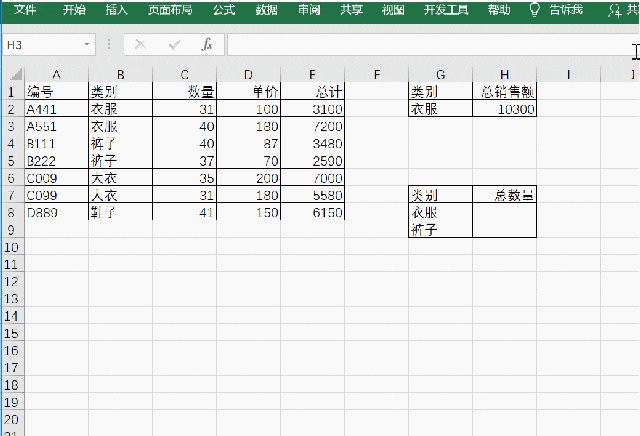This screenshot has height=436, width=640.
Task: Select column D header
Action: pos(249,74)
